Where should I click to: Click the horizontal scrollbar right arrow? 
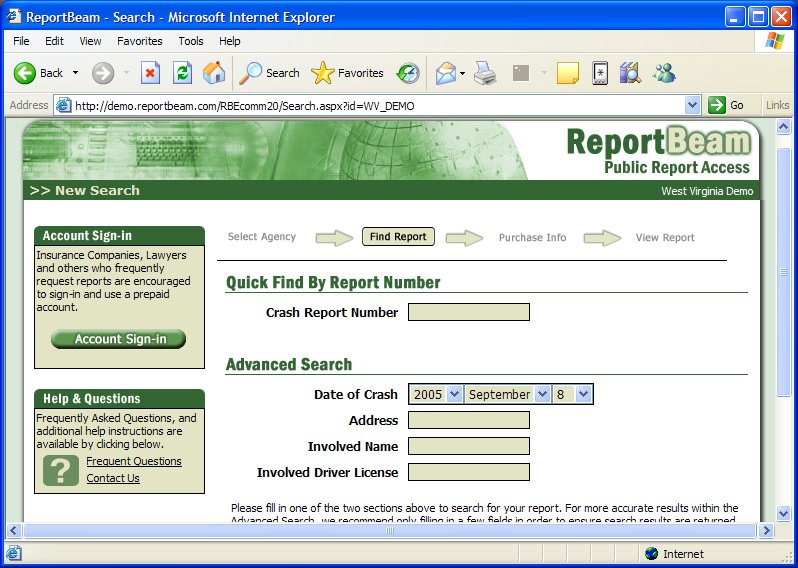click(766, 531)
